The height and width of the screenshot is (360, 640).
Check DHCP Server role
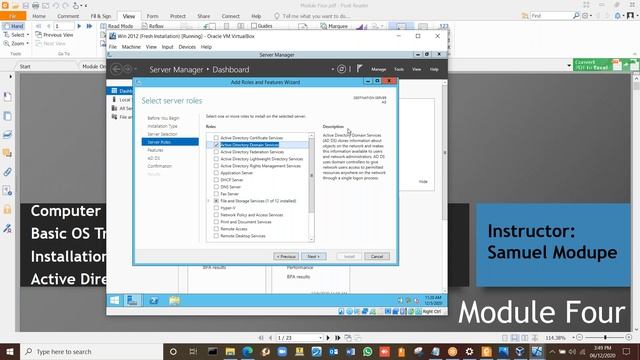(x=216, y=180)
